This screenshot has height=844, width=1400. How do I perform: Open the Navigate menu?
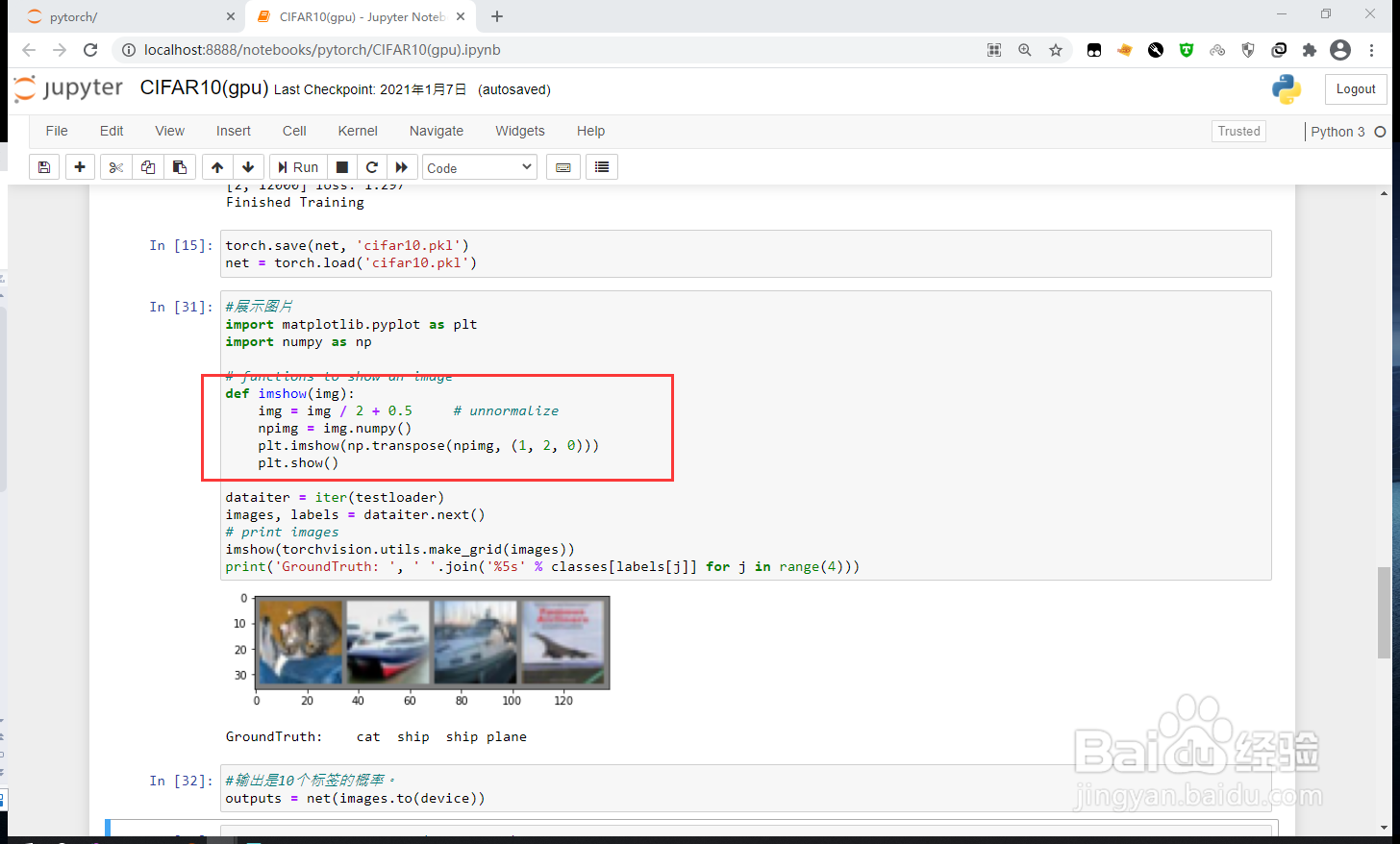point(437,131)
